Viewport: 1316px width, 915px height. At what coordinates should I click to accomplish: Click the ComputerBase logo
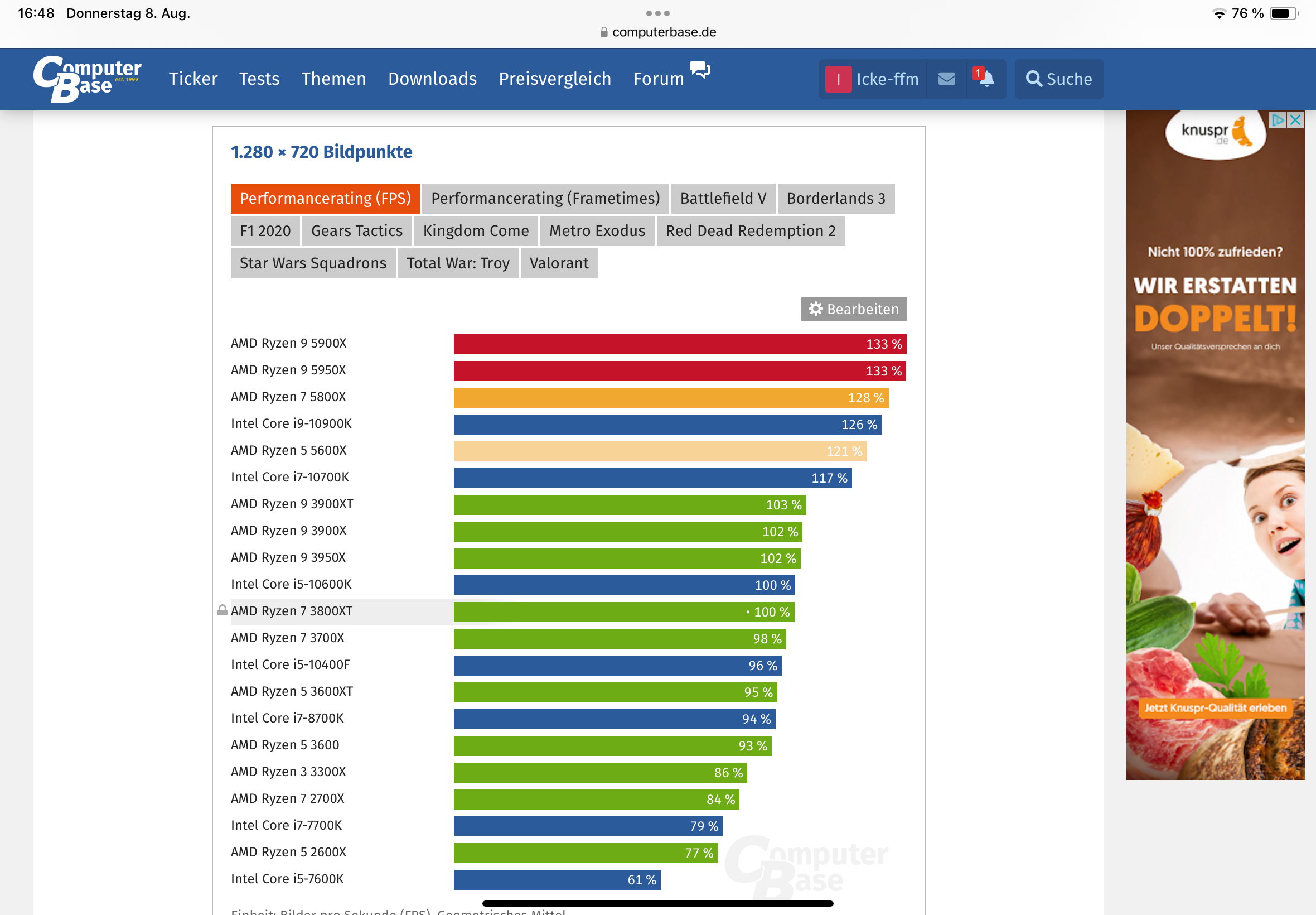pyautogui.click(x=87, y=79)
